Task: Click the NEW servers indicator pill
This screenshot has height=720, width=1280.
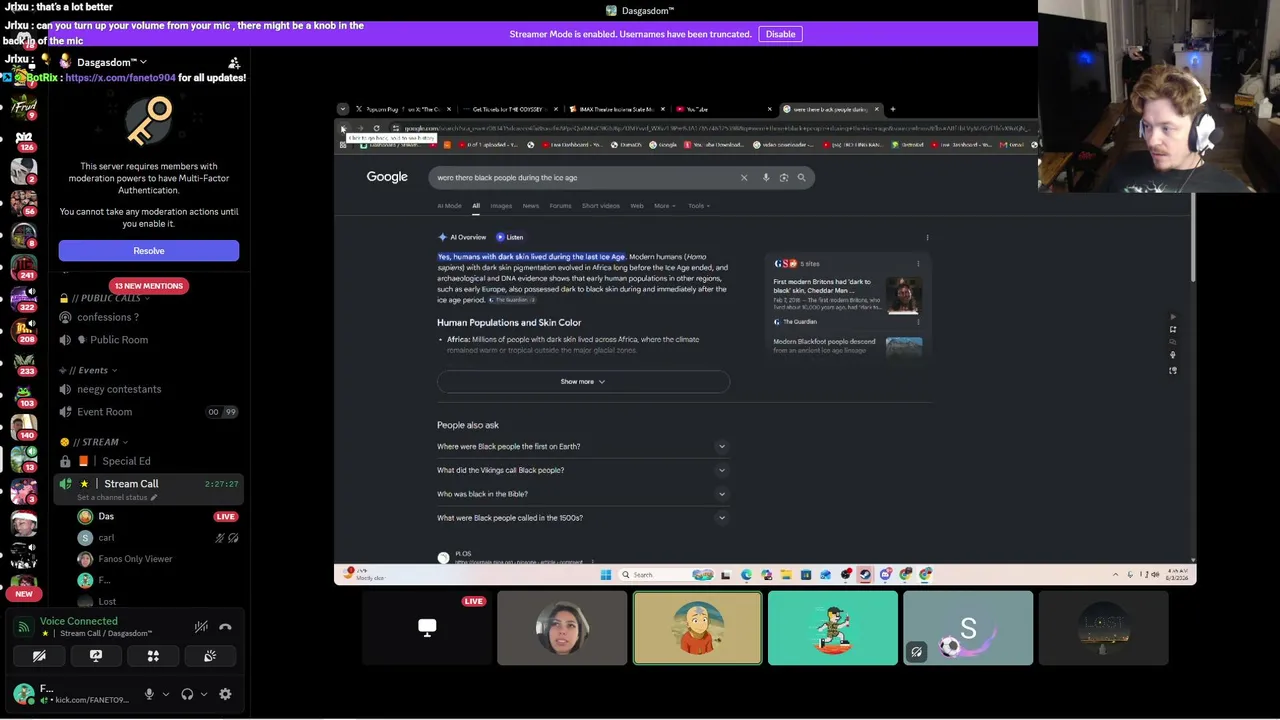Action: click(24, 594)
